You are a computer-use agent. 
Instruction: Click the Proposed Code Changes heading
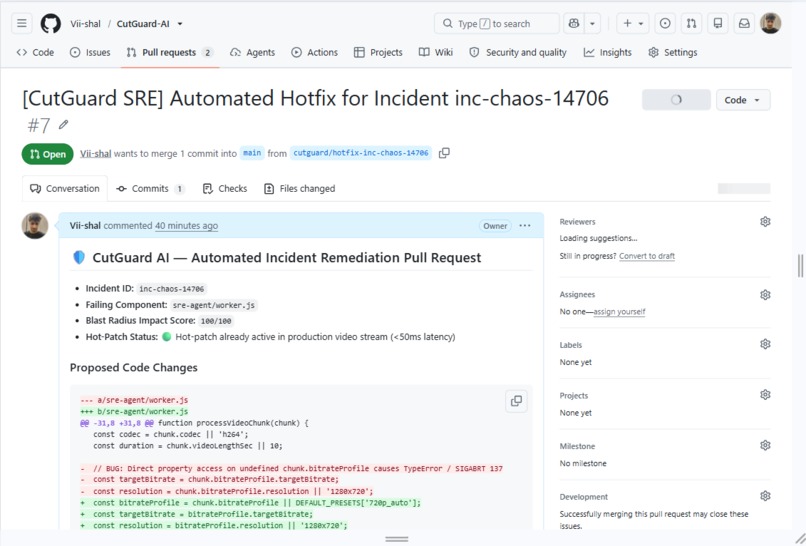(x=134, y=368)
